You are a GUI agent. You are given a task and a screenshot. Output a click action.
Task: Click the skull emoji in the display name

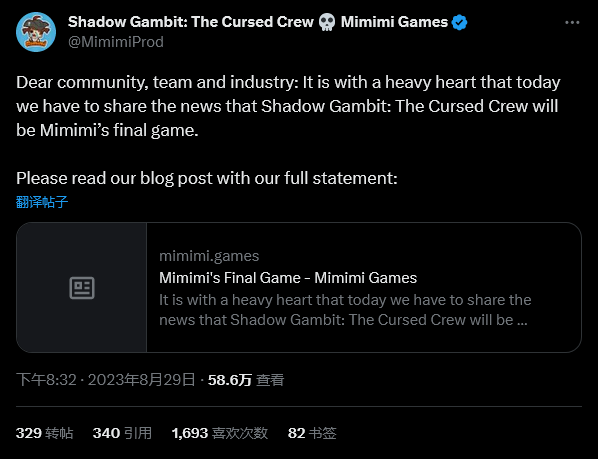327,22
